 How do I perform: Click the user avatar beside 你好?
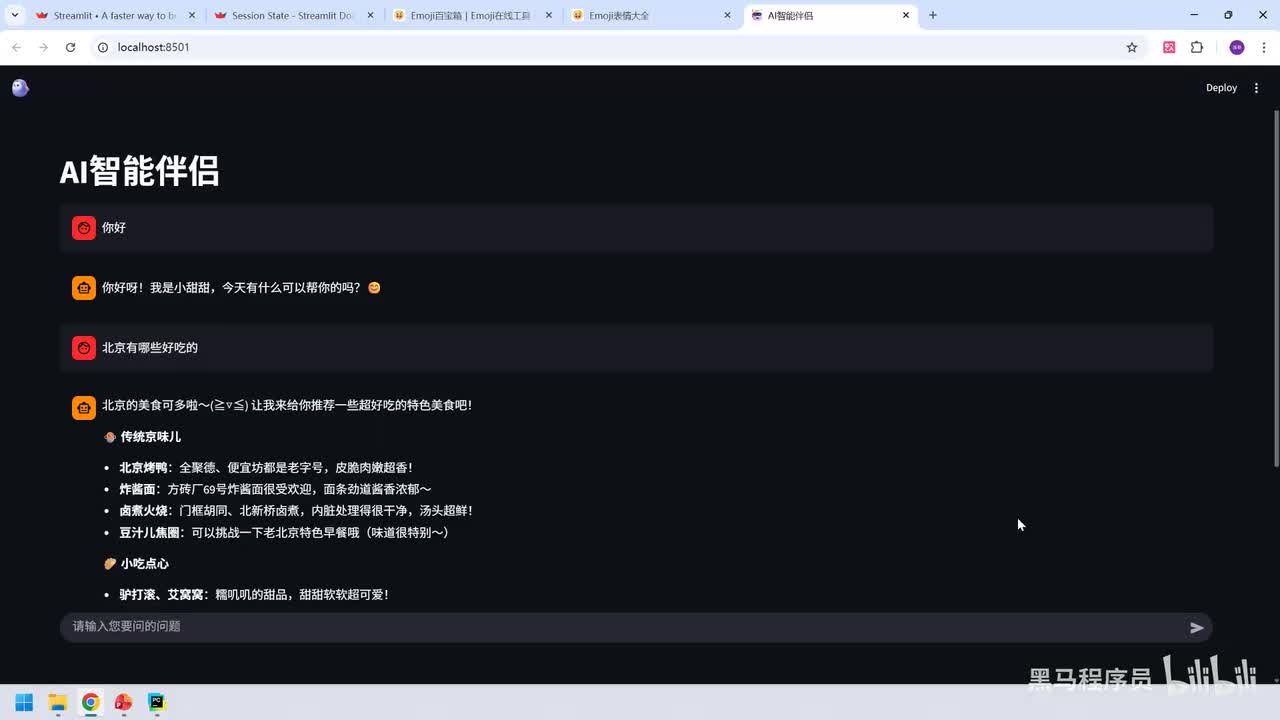pos(84,228)
